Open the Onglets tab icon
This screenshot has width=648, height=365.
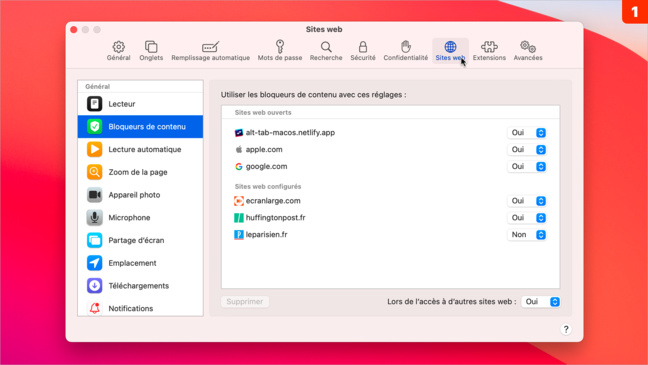[151, 47]
